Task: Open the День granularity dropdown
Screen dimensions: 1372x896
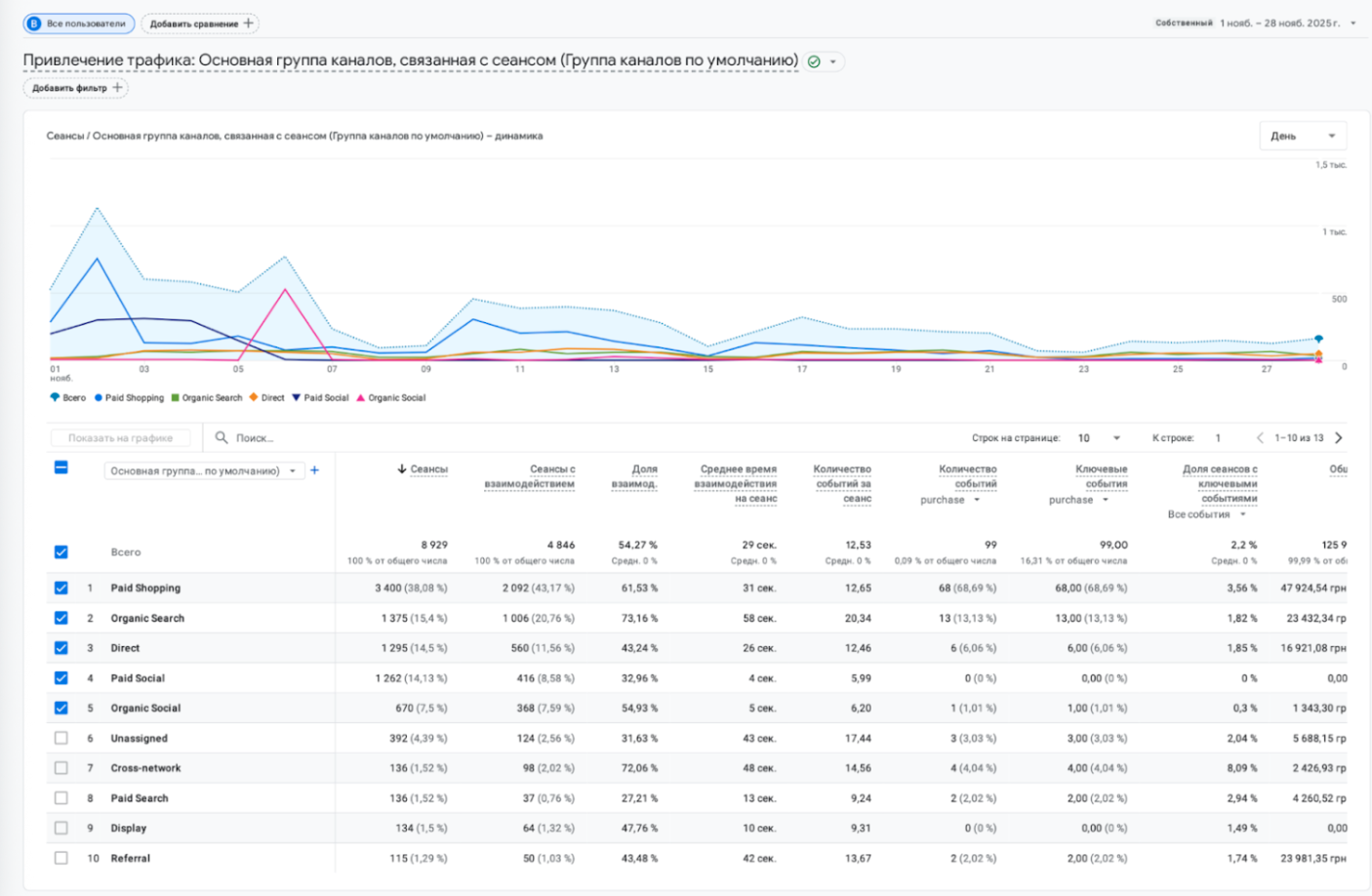Action: (x=1303, y=136)
